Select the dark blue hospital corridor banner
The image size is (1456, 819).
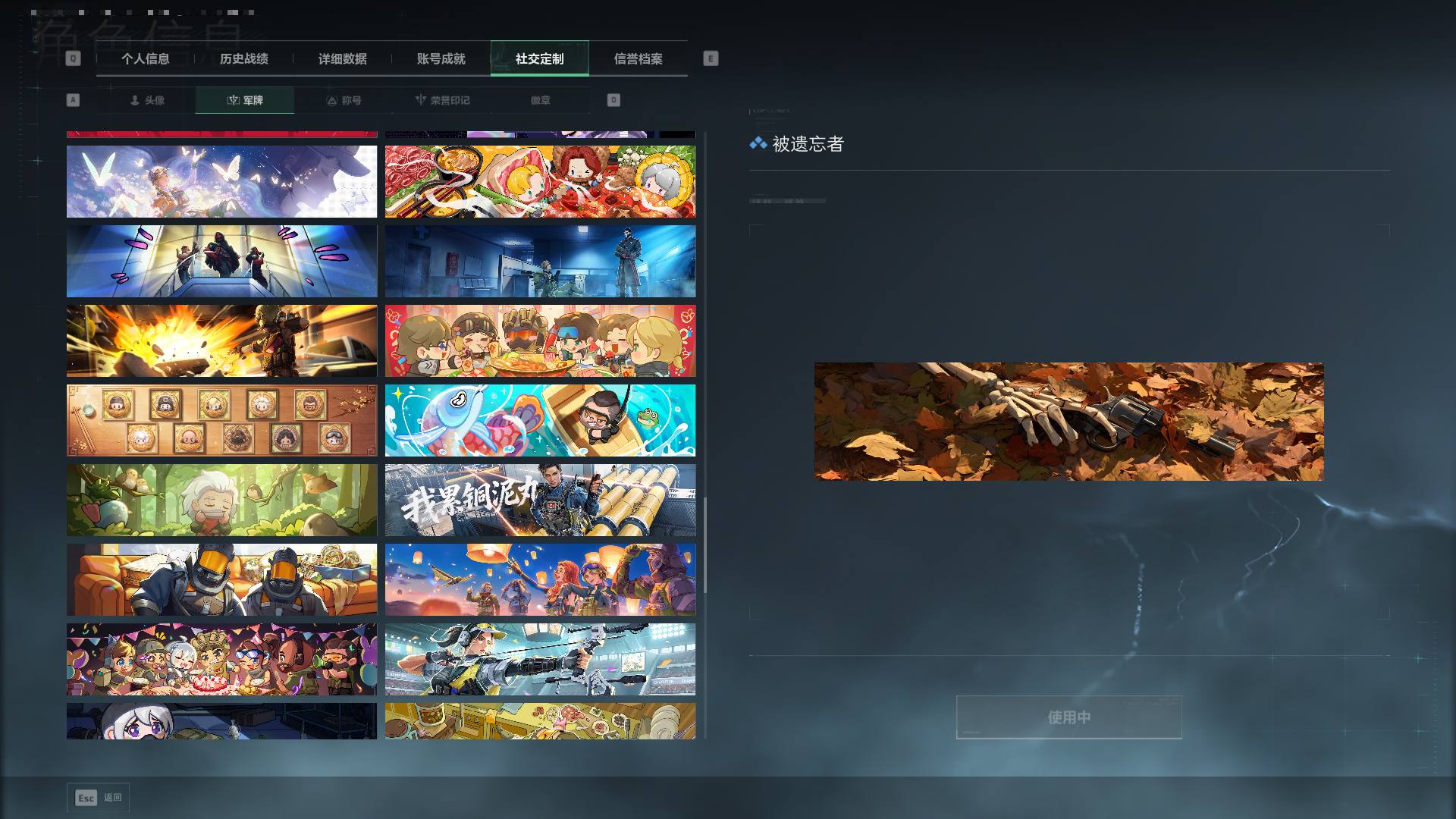[540, 262]
